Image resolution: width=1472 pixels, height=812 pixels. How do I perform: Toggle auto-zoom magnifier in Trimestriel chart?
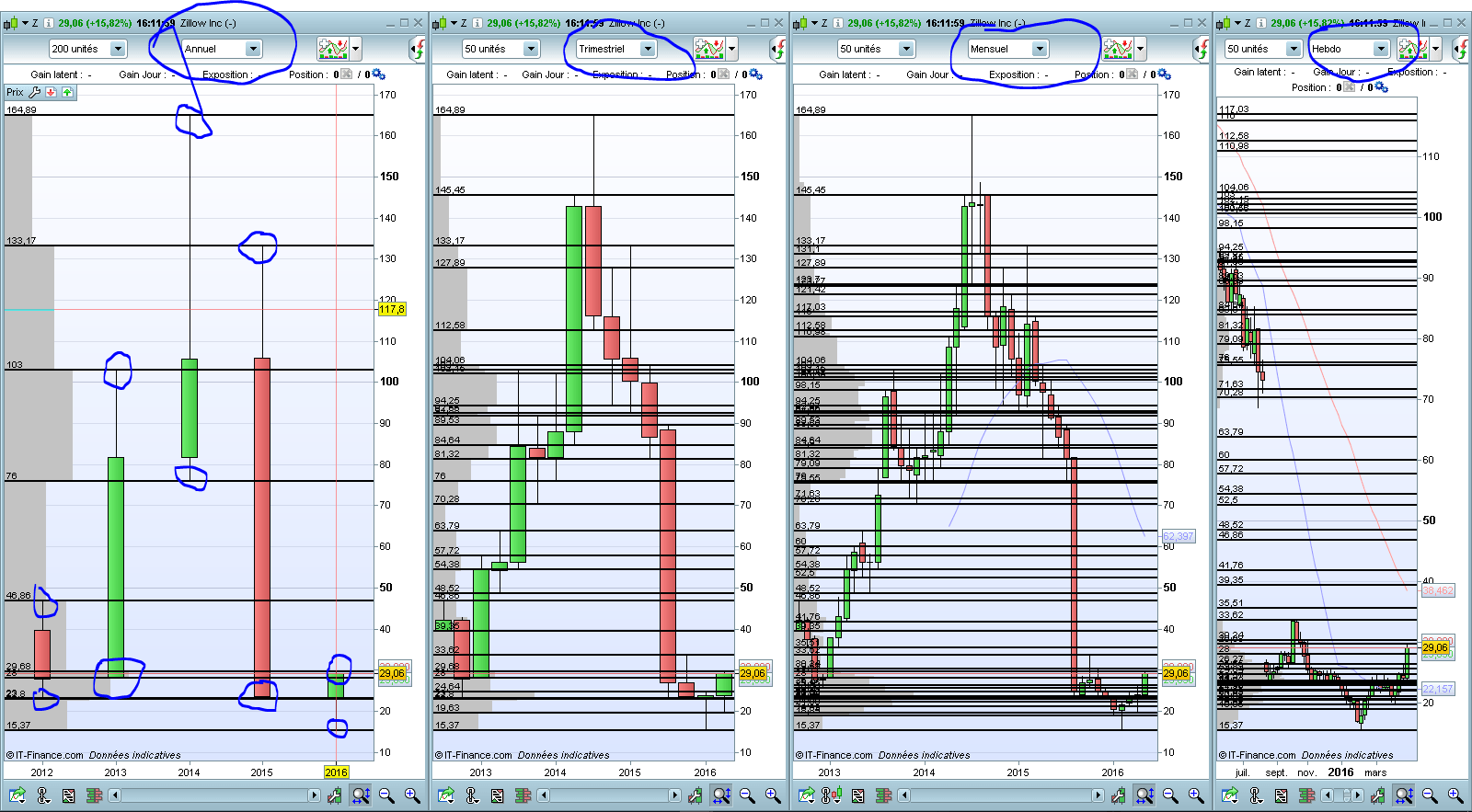point(721,795)
